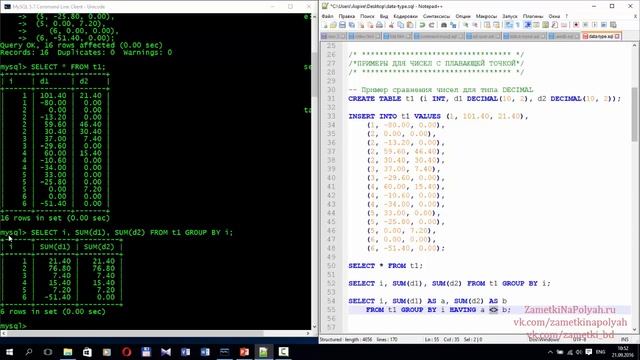Toggle word wrap in Notepad++ toolbar

click(509, 25)
